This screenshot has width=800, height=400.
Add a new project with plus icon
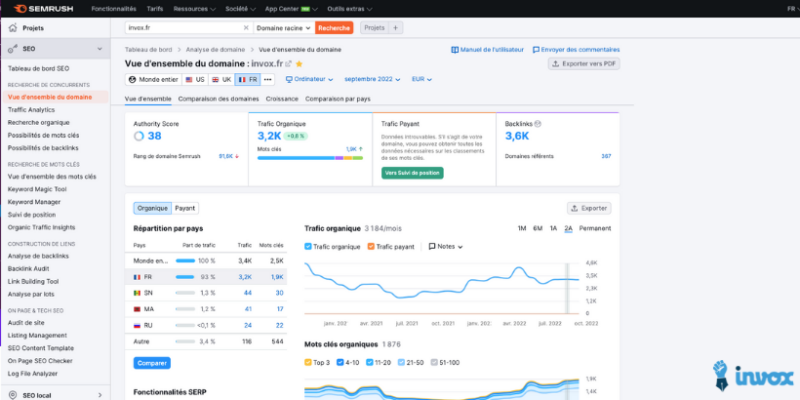click(x=395, y=28)
